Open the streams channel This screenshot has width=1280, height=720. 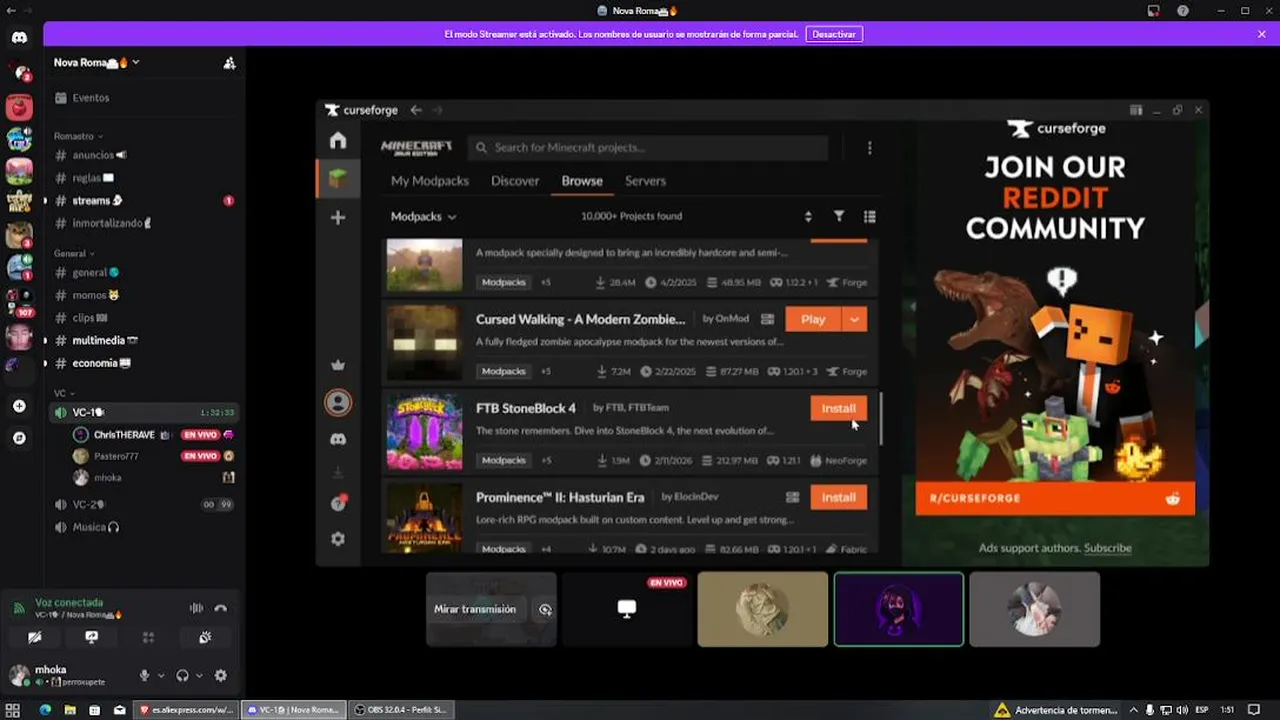coord(145,201)
